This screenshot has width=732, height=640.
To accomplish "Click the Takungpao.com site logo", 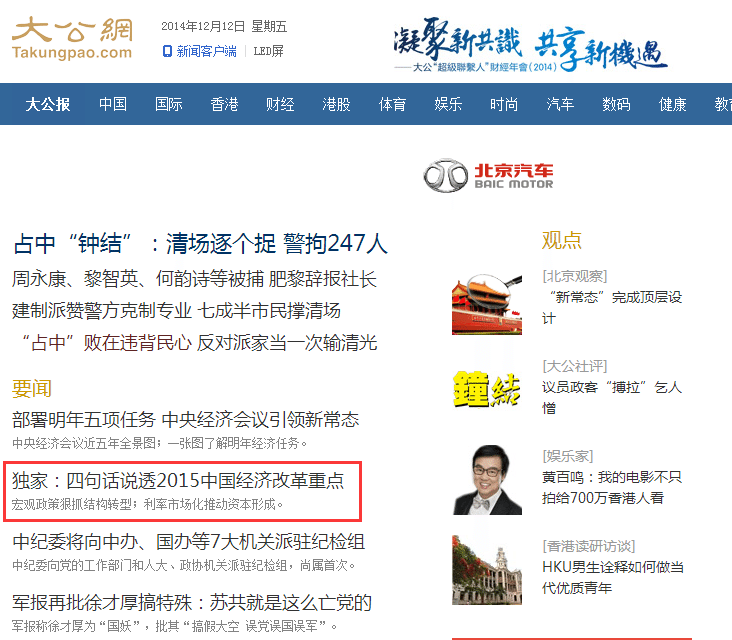I will pos(72,37).
